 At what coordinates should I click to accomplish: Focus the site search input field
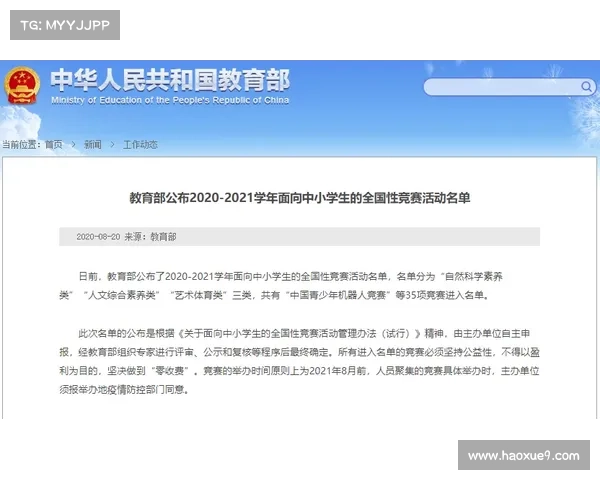[509, 87]
